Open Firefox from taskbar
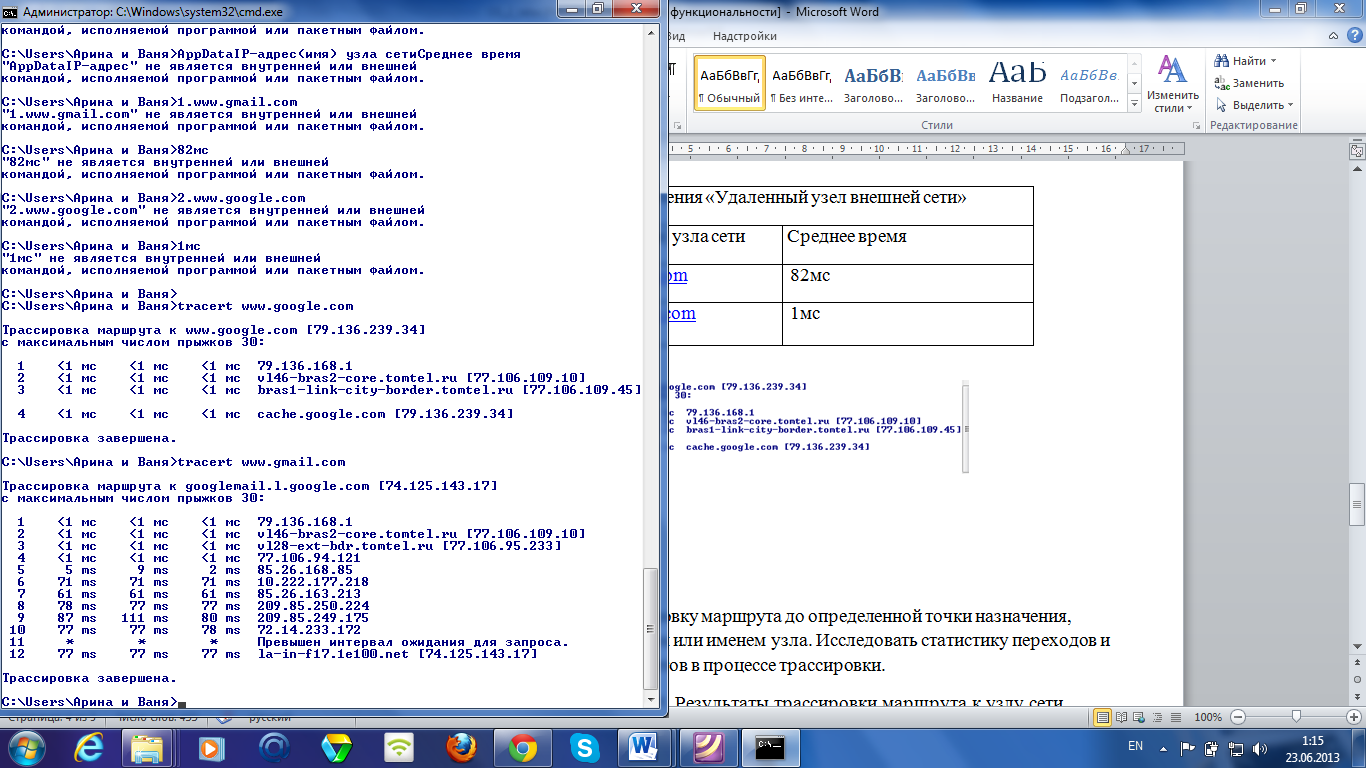1366x768 pixels. (x=461, y=747)
